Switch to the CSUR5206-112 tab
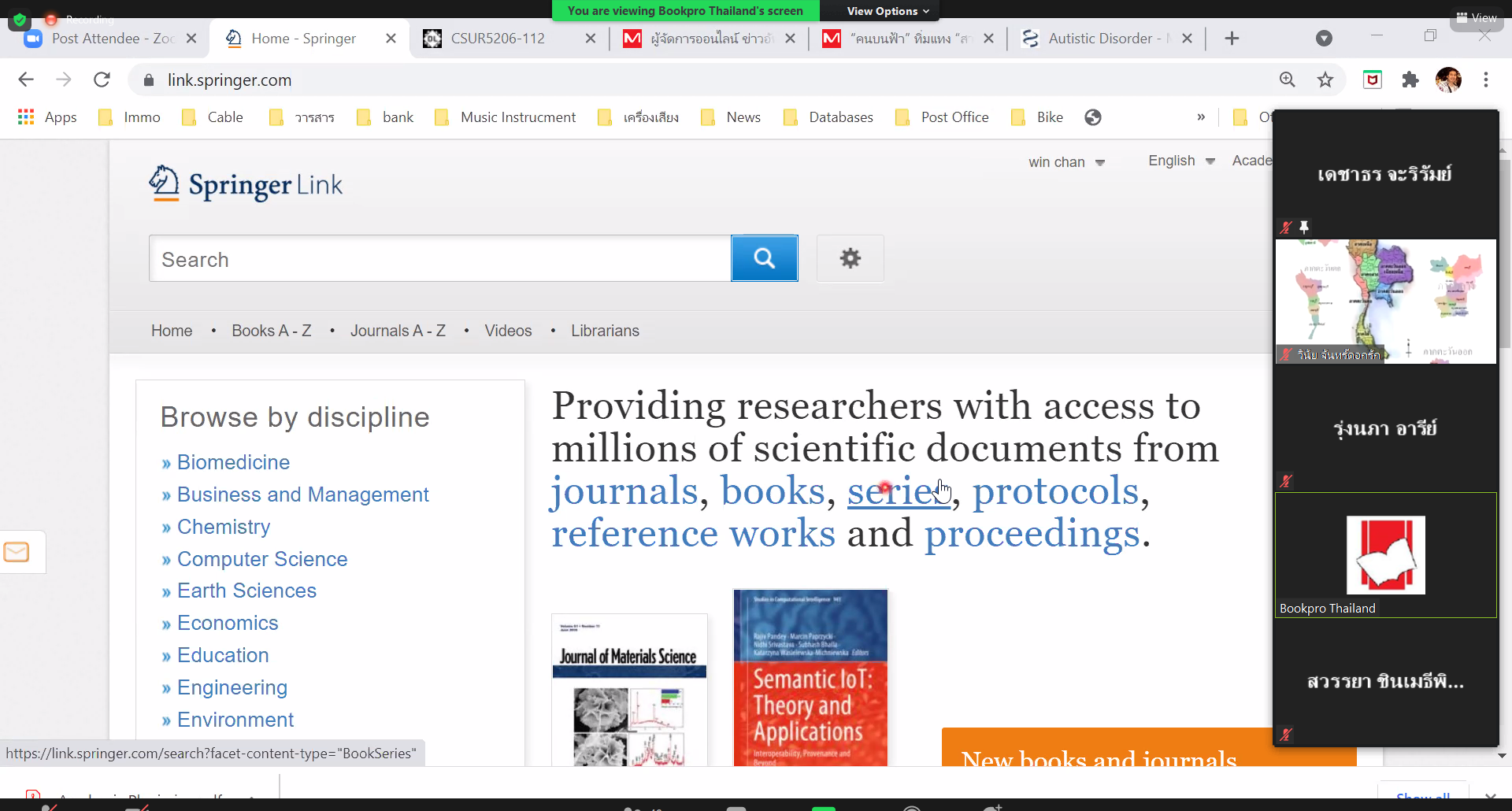Viewport: 1512px width, 811px height. click(x=498, y=39)
